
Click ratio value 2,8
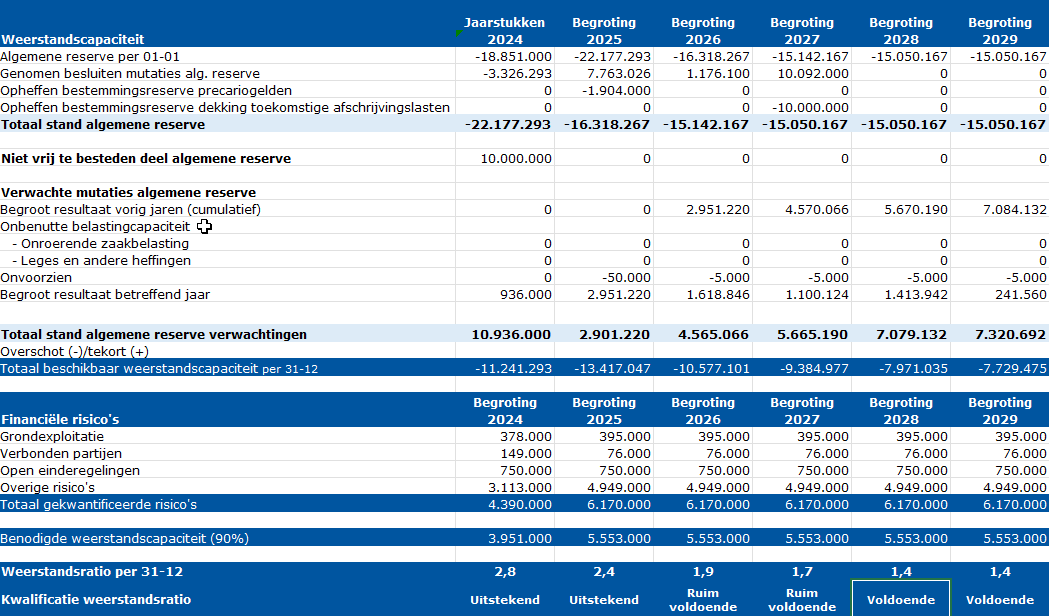(x=504, y=572)
